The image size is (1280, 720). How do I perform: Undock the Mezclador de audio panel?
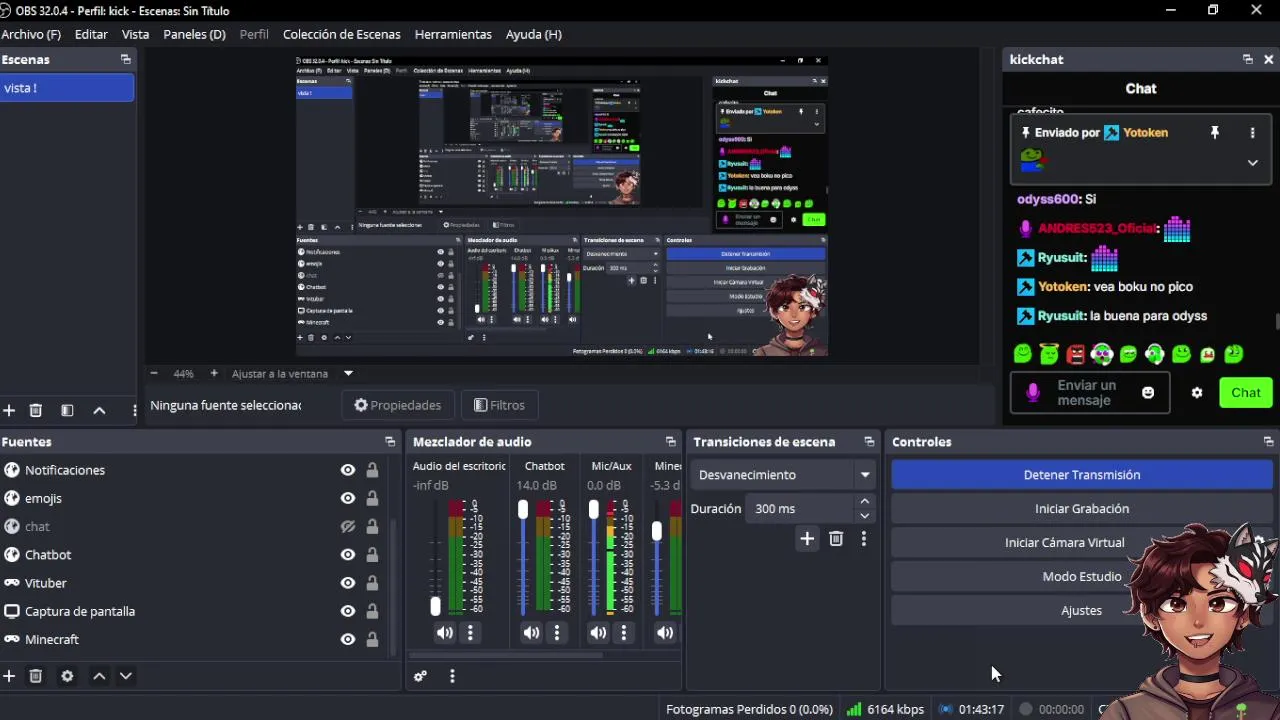click(671, 441)
